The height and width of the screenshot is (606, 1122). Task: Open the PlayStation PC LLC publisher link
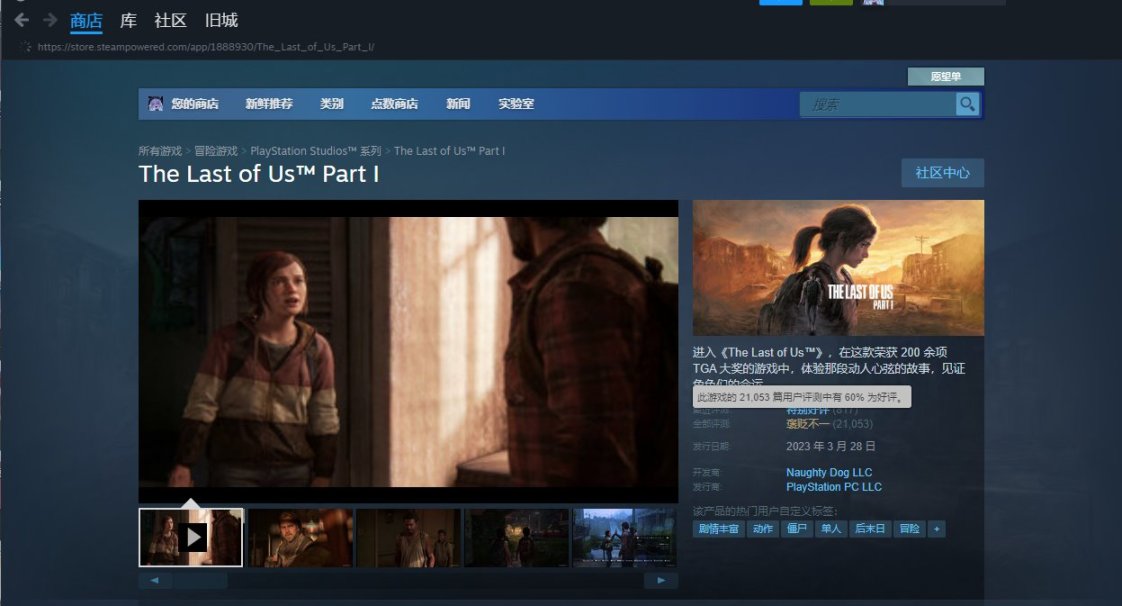pyautogui.click(x=834, y=487)
